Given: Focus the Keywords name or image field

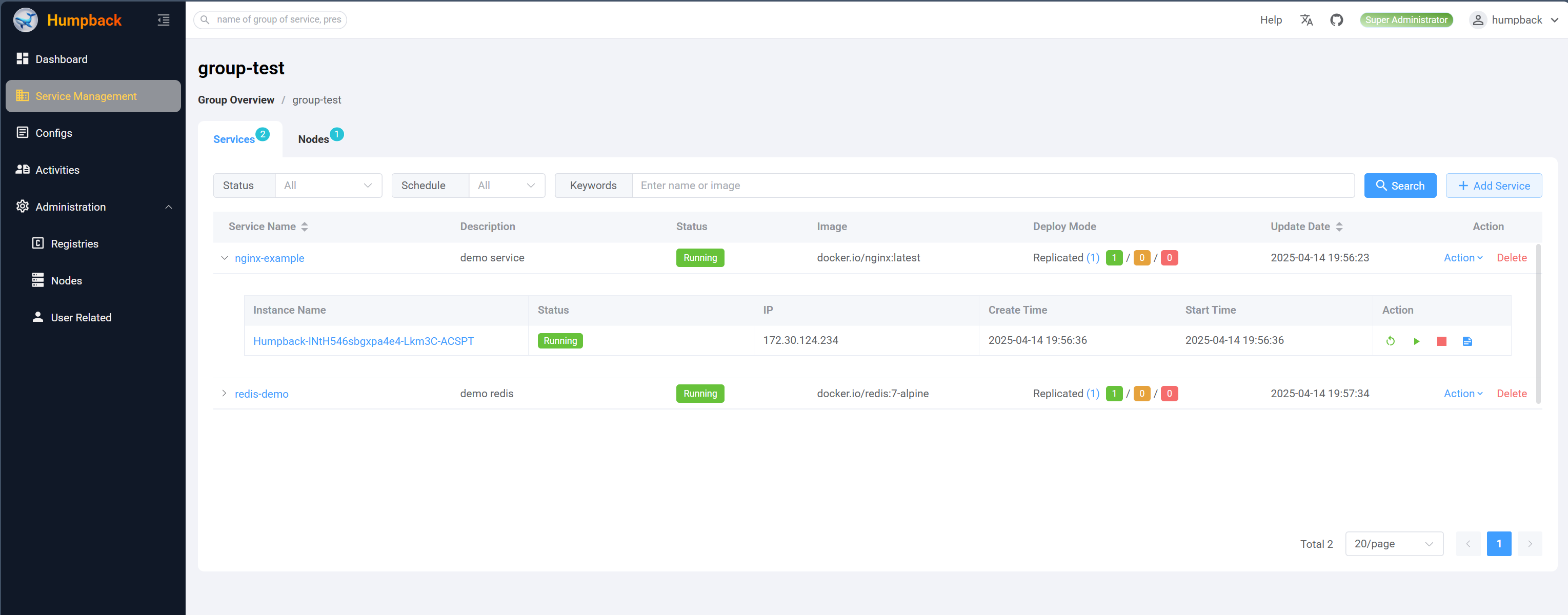Looking at the screenshot, I should click(992, 186).
